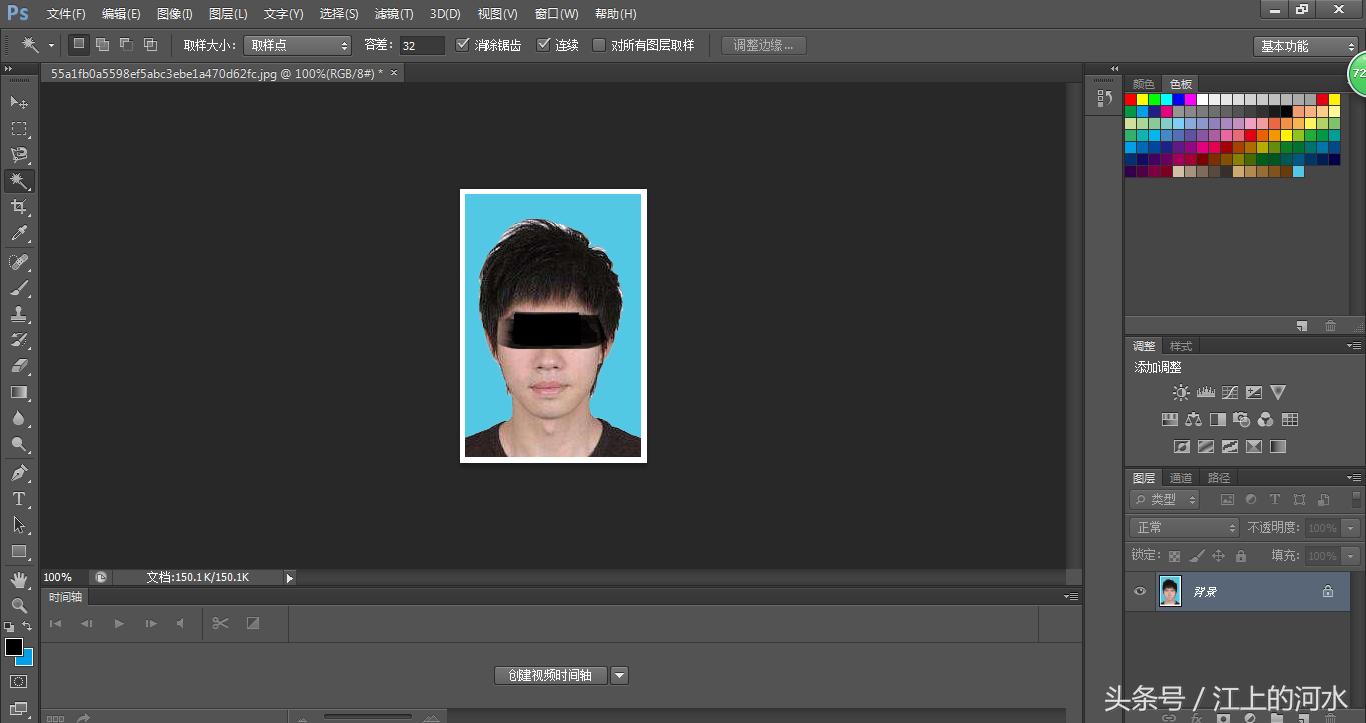Switch to the 通道 tab
This screenshot has width=1366, height=723.
pyautogui.click(x=1180, y=477)
